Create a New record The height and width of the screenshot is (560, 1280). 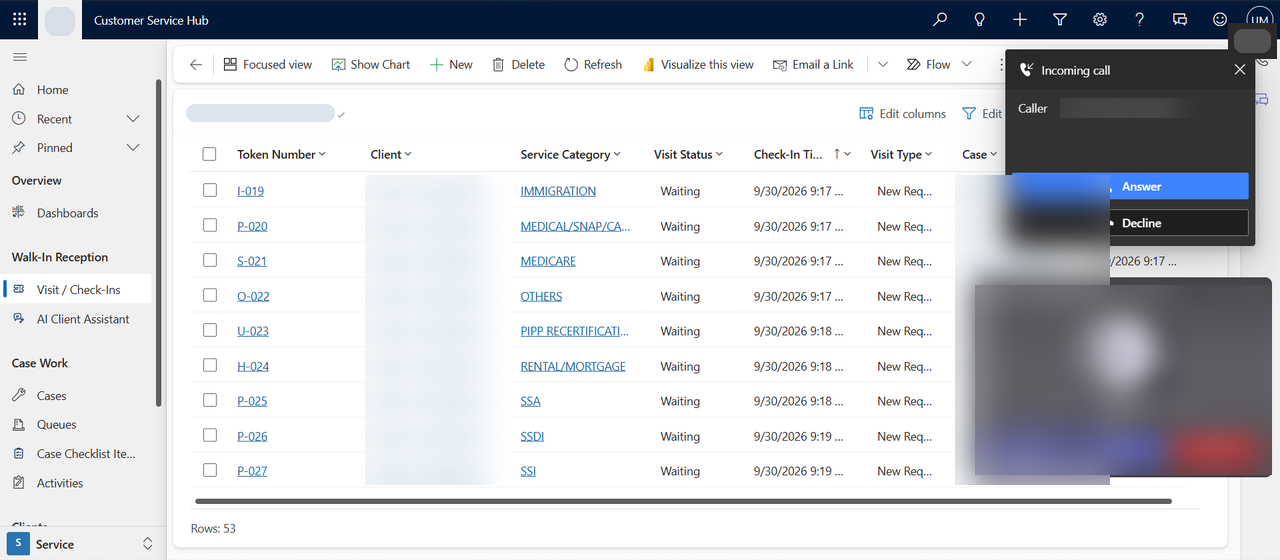point(451,64)
